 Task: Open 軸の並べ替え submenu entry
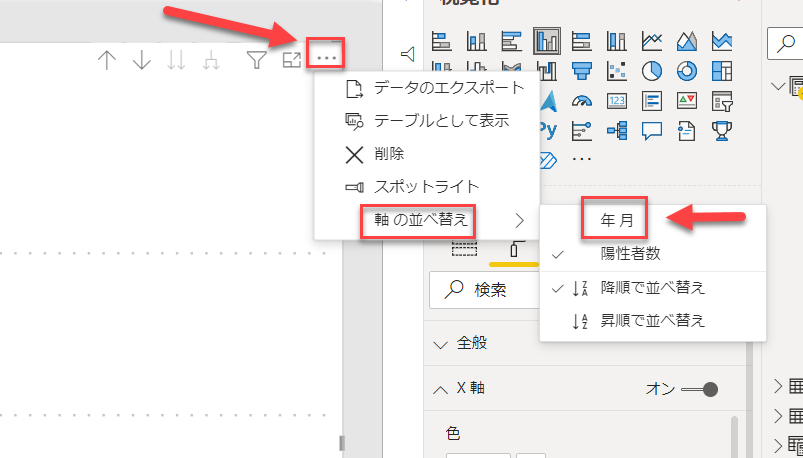[427, 221]
